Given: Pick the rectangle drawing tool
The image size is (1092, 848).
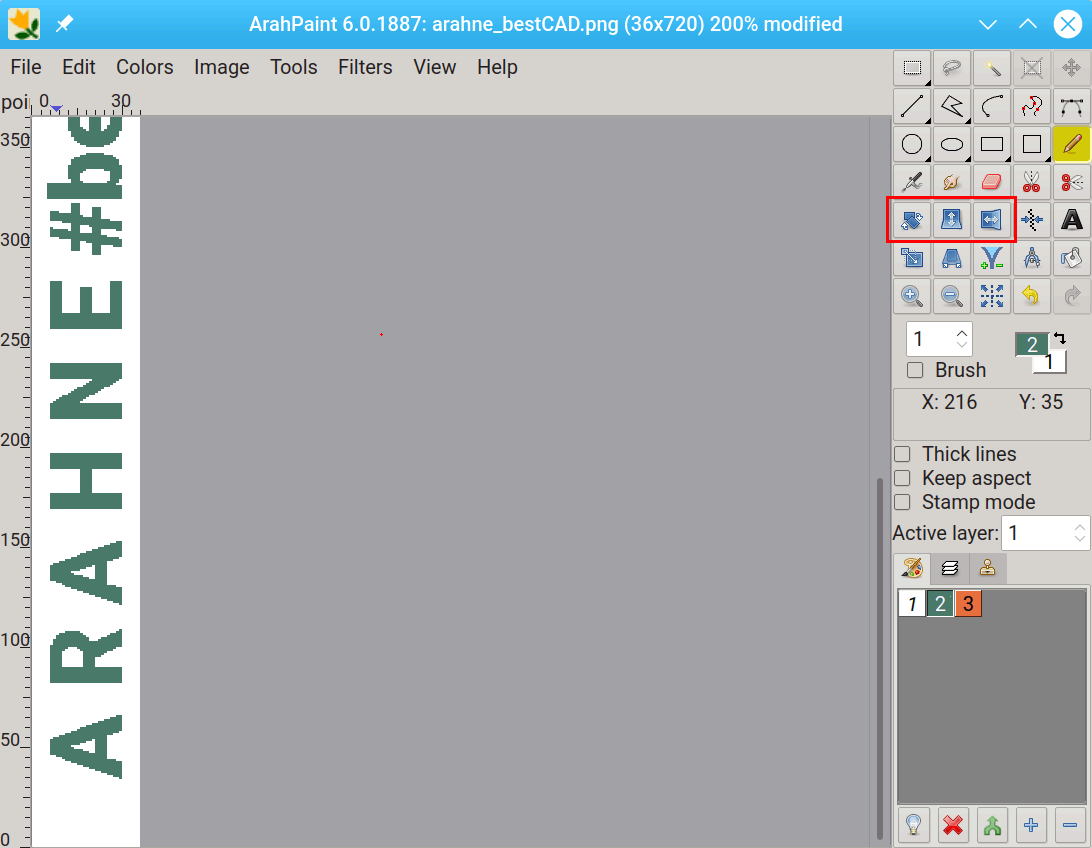Looking at the screenshot, I should 992,144.
